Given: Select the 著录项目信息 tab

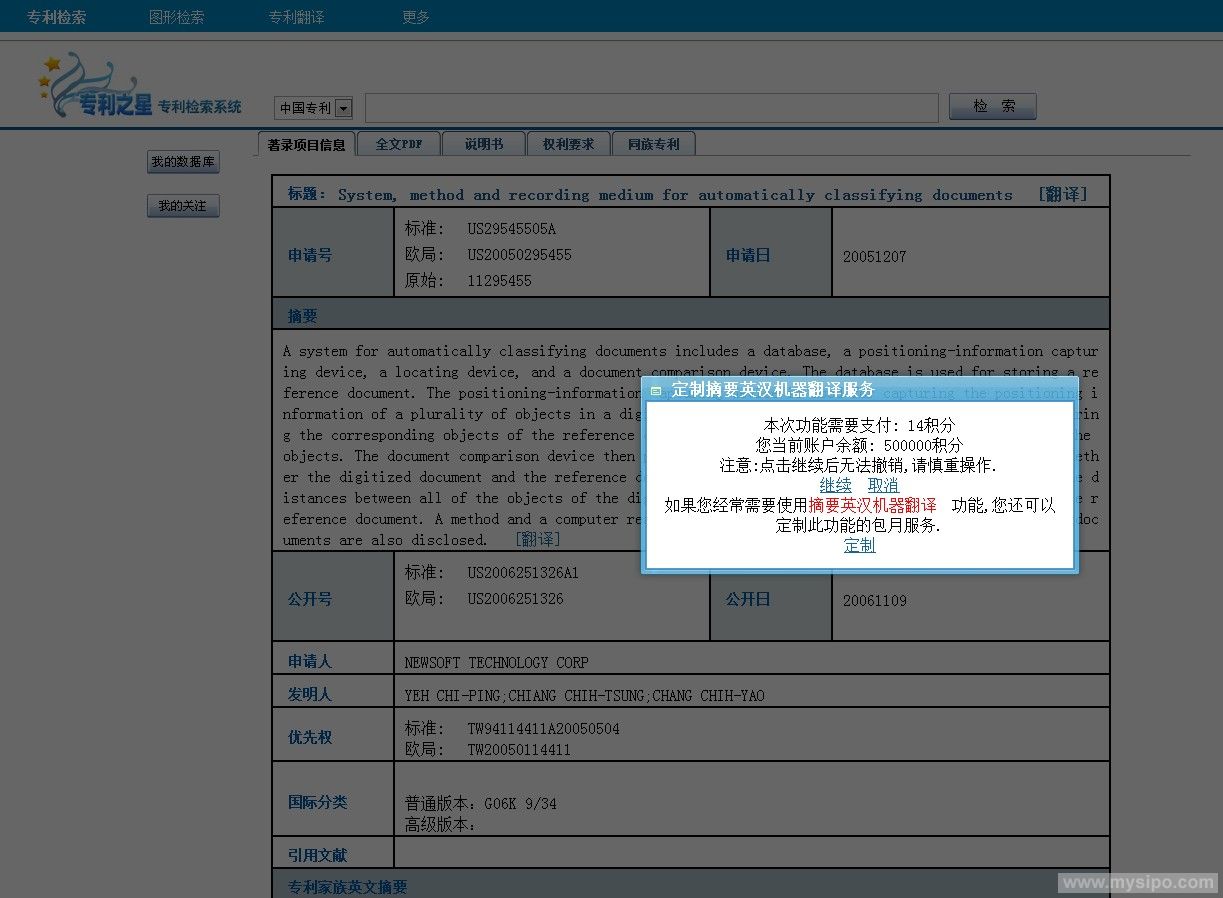Looking at the screenshot, I should [306, 145].
